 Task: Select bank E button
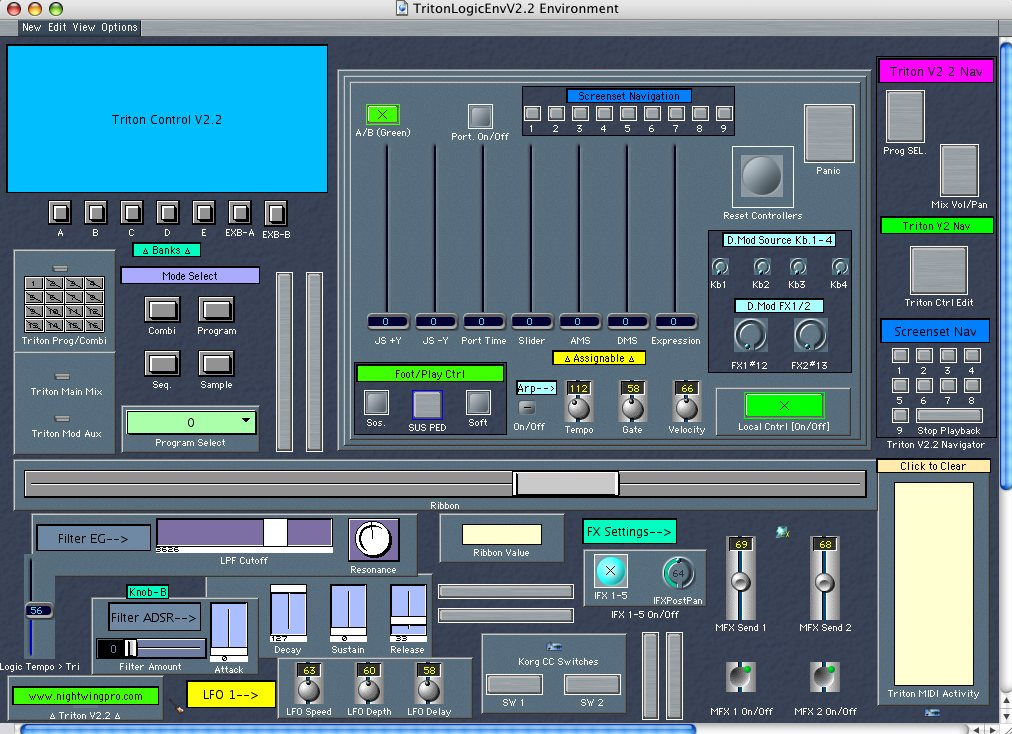point(204,212)
